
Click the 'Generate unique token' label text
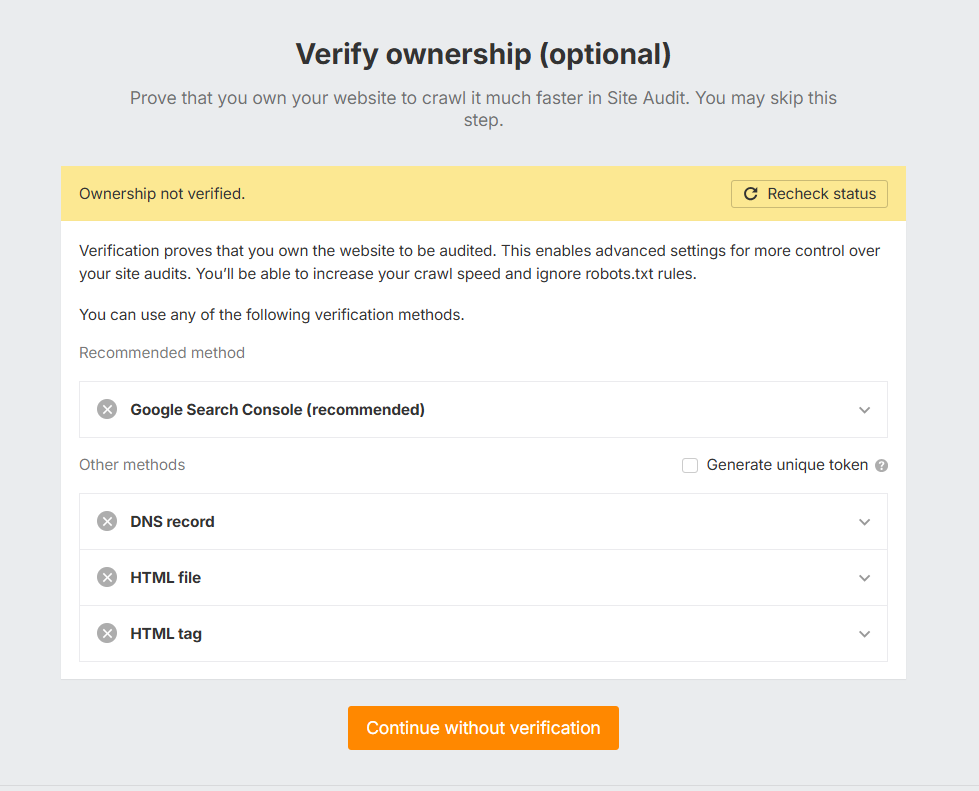787,465
